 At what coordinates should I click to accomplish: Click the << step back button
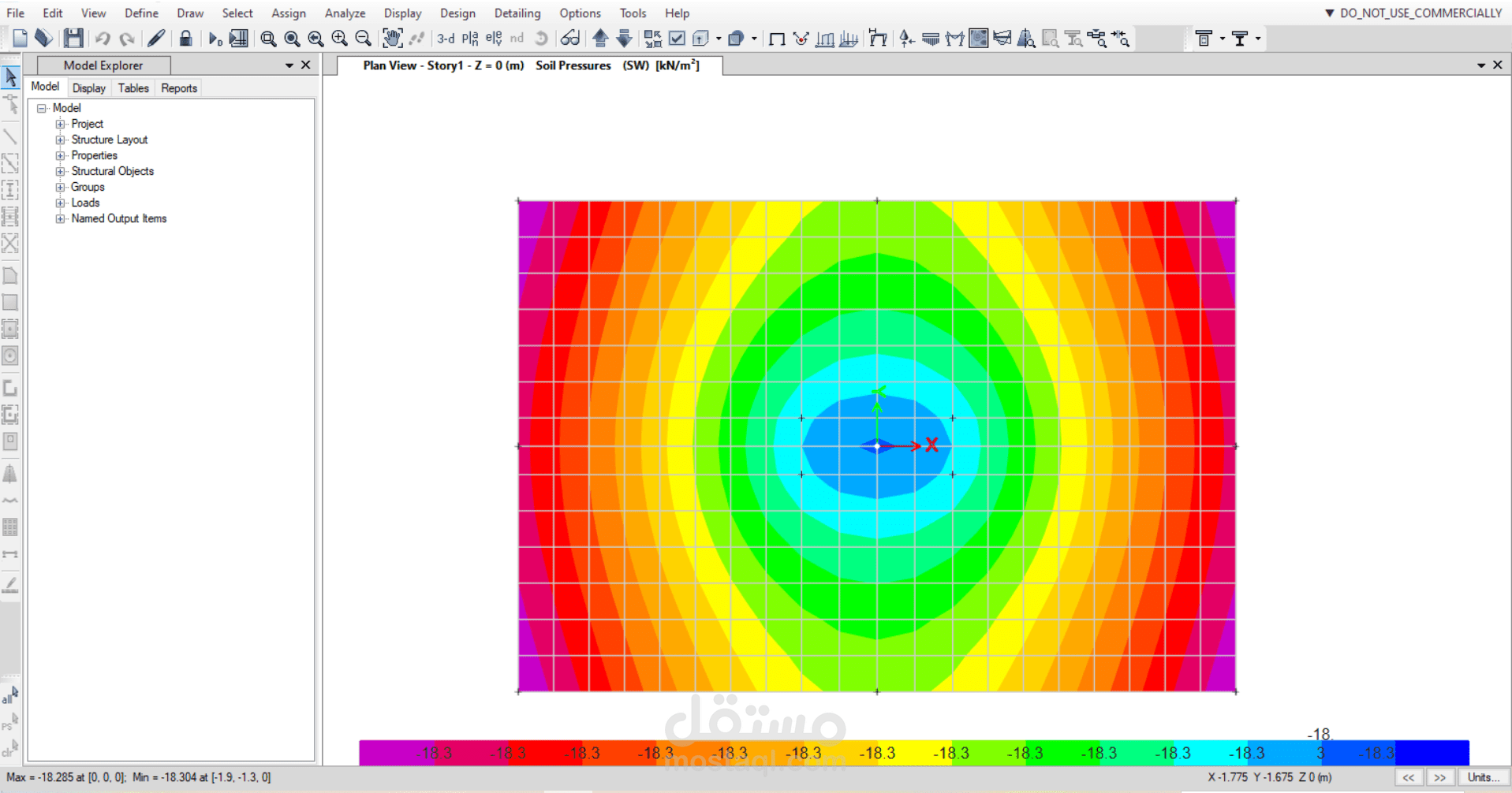pyautogui.click(x=1408, y=777)
